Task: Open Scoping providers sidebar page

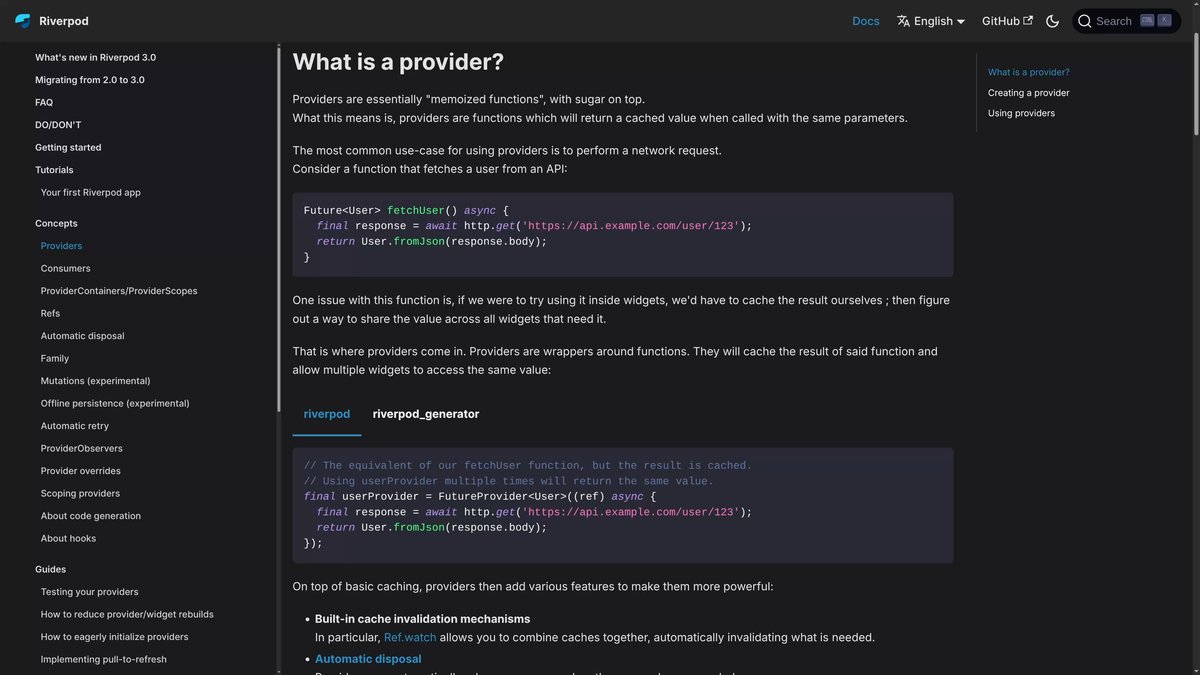Action: click(x=80, y=493)
